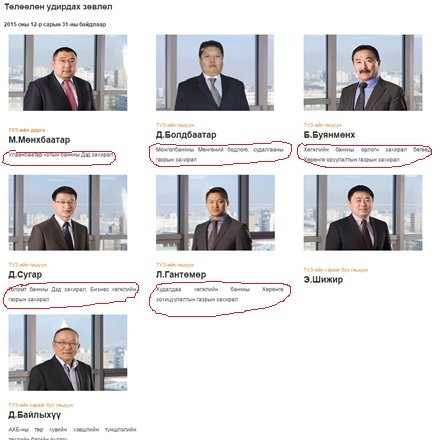Select the photo above Э.Шижир
This screenshot has height=443, width=439.
point(363,213)
